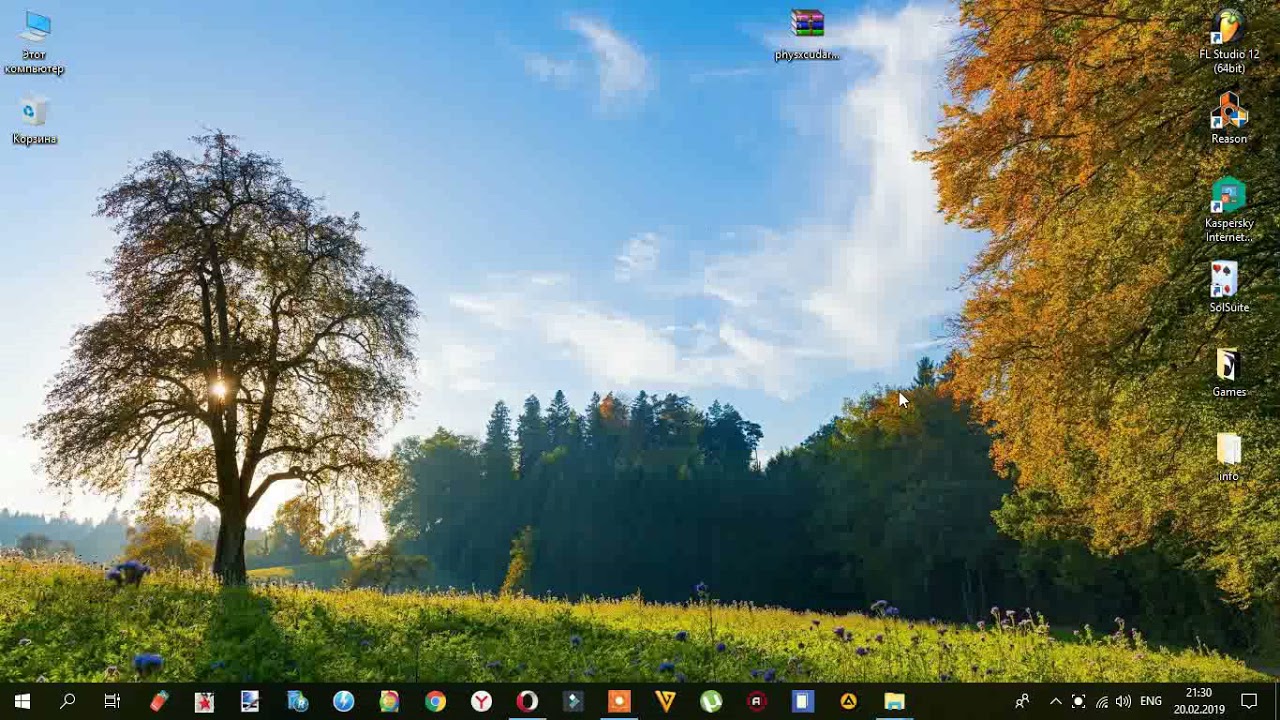Switch the ENG input language indicator

coord(1151,702)
